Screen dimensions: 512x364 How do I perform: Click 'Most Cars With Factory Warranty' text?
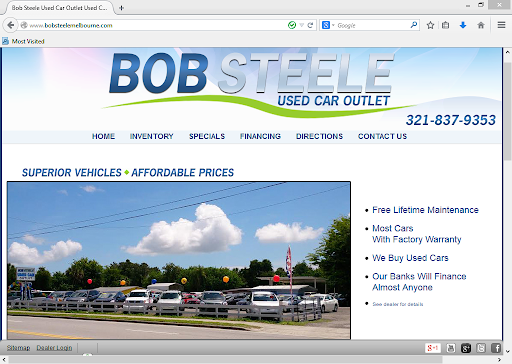pos(417,234)
